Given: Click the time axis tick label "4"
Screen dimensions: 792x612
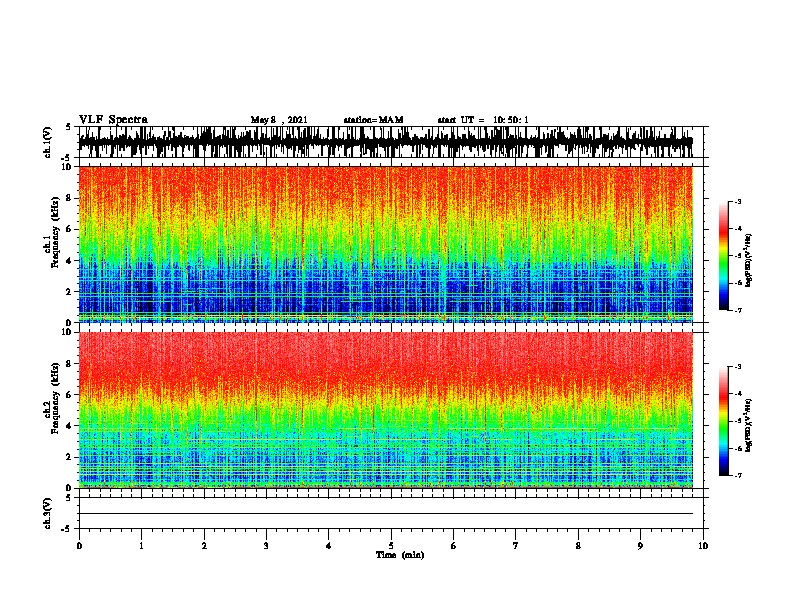Looking at the screenshot, I should pyautogui.click(x=329, y=546).
